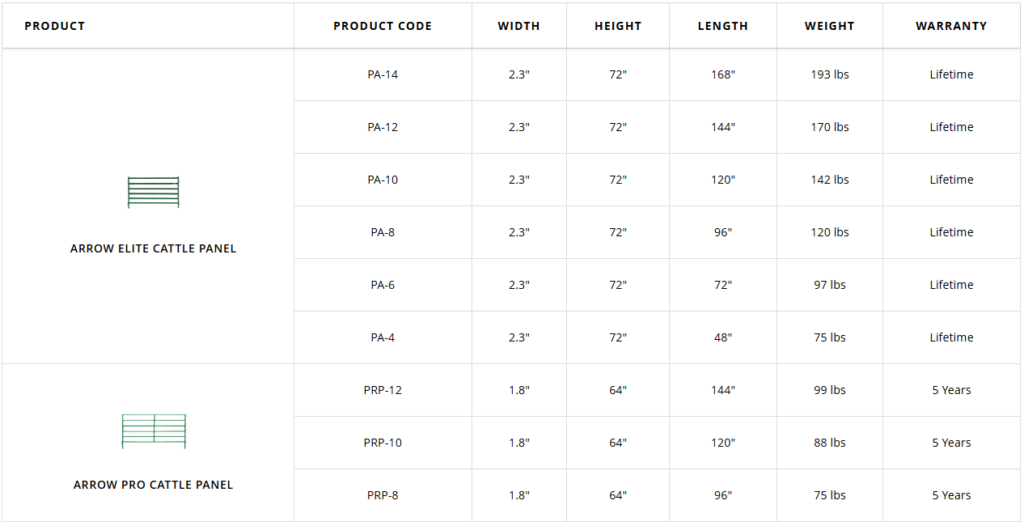The image size is (1024, 526).
Task: Click the Warranty column header
Action: pos(951,26)
